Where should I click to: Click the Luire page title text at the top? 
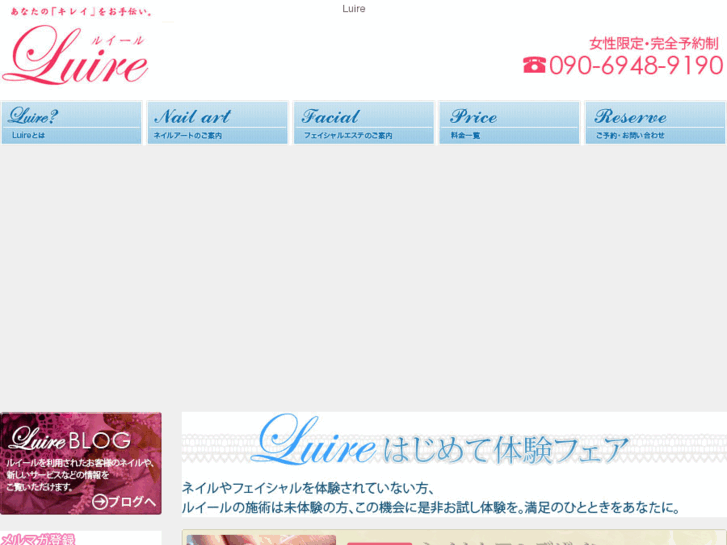point(354,9)
